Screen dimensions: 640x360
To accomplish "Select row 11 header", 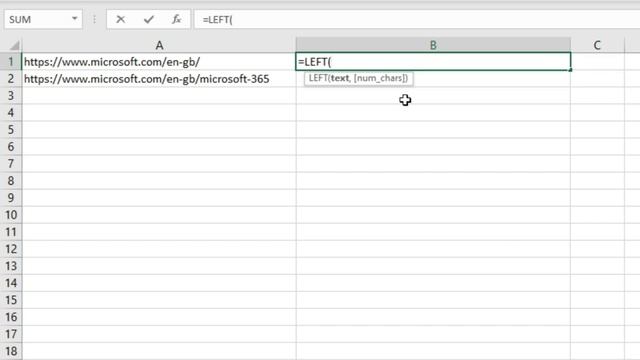I will (11, 232).
